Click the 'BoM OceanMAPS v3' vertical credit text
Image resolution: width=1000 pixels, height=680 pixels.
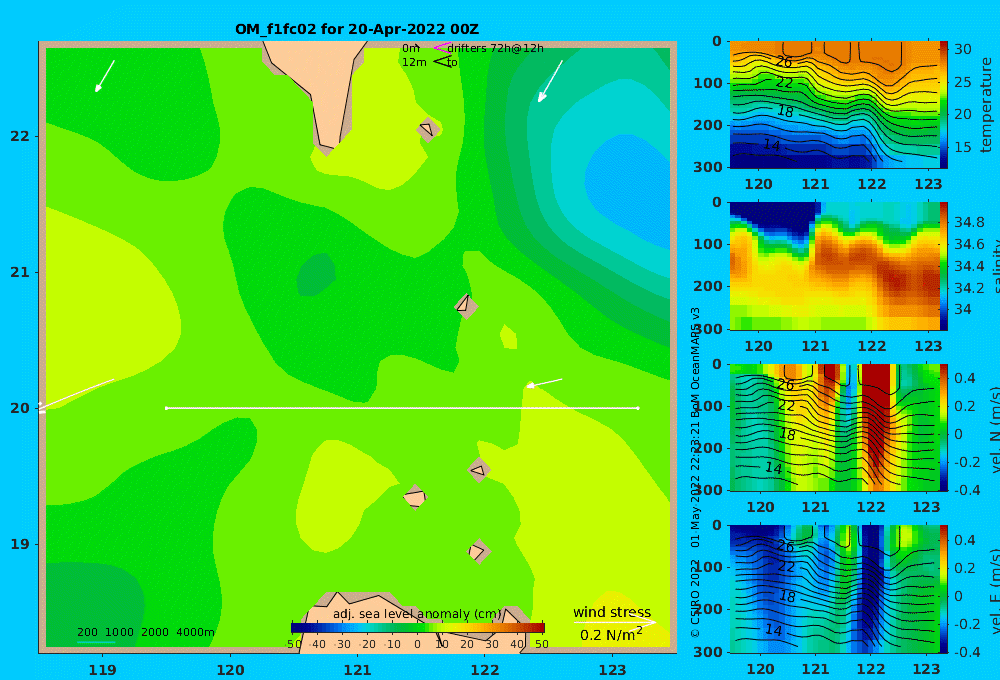pos(696,362)
